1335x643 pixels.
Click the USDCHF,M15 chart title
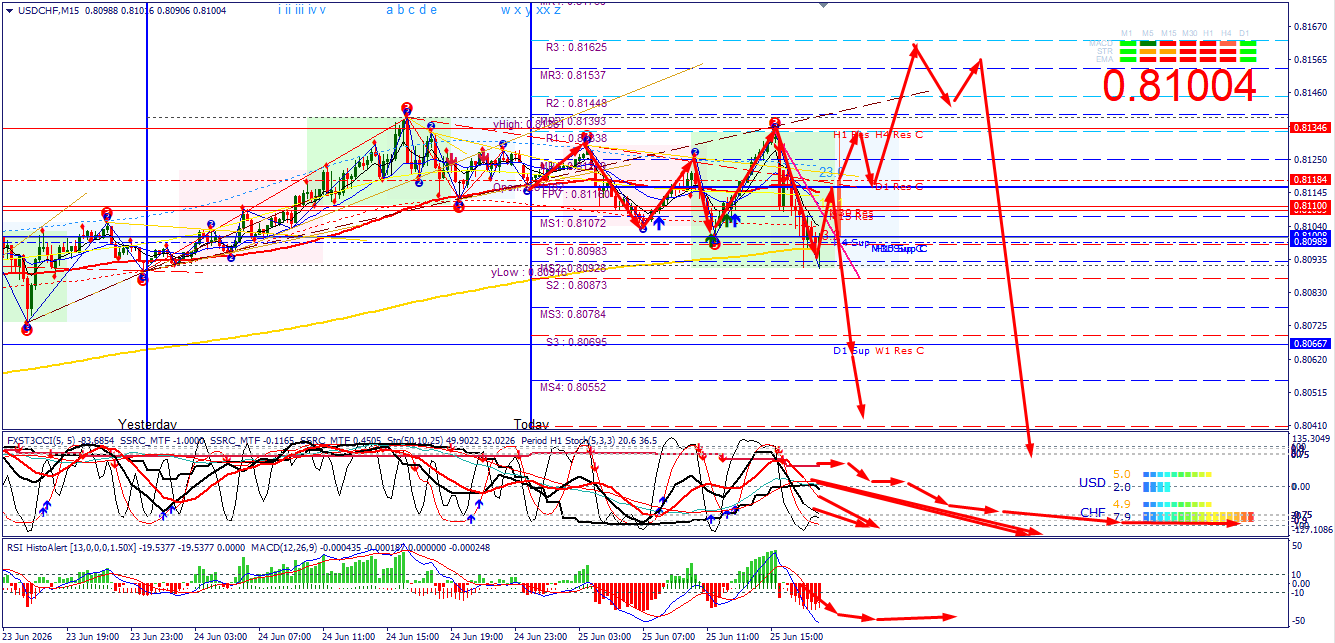[50, 11]
